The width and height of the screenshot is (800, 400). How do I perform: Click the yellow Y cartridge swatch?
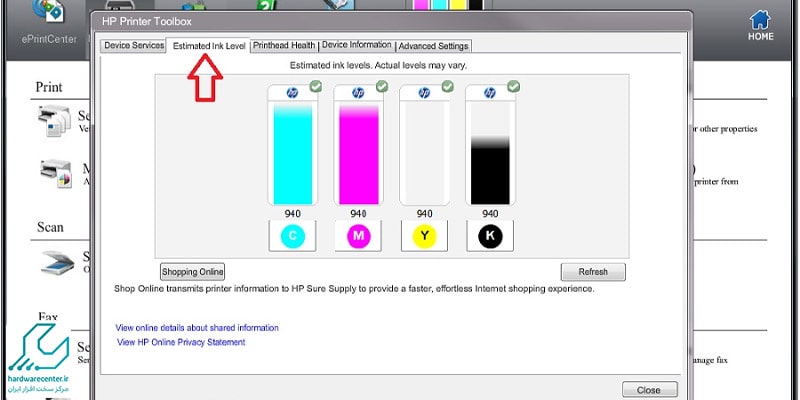coord(424,236)
